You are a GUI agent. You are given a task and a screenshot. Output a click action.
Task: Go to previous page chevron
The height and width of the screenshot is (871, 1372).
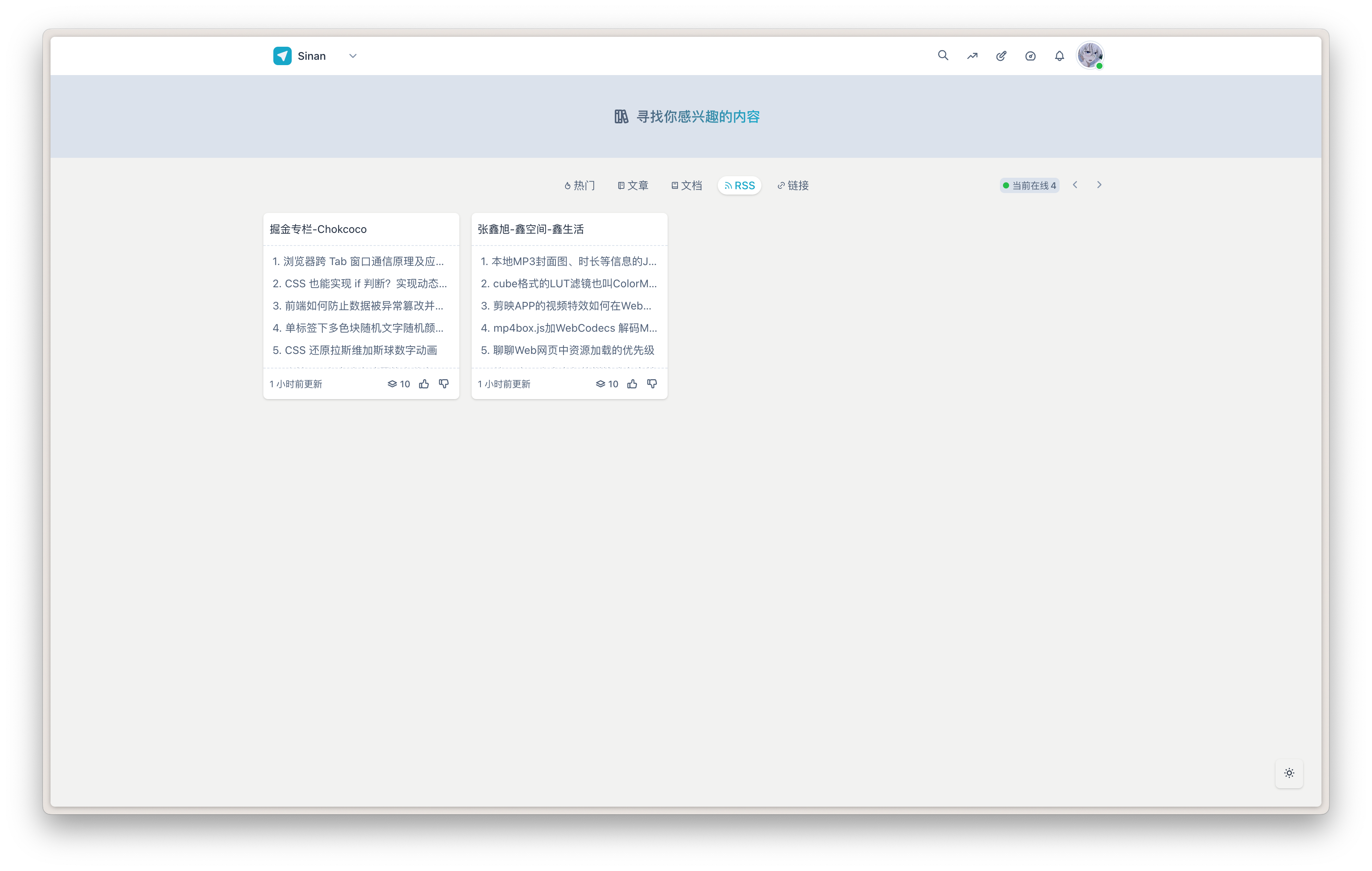(x=1075, y=185)
